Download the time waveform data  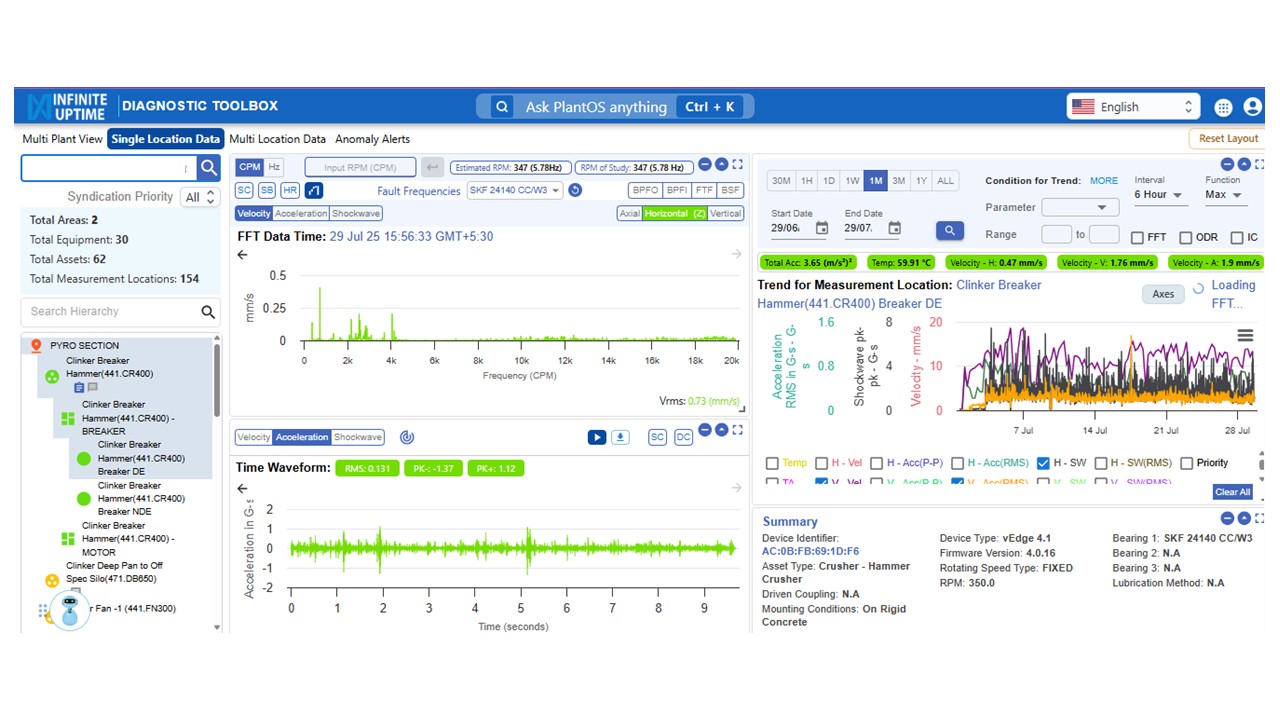(x=621, y=437)
